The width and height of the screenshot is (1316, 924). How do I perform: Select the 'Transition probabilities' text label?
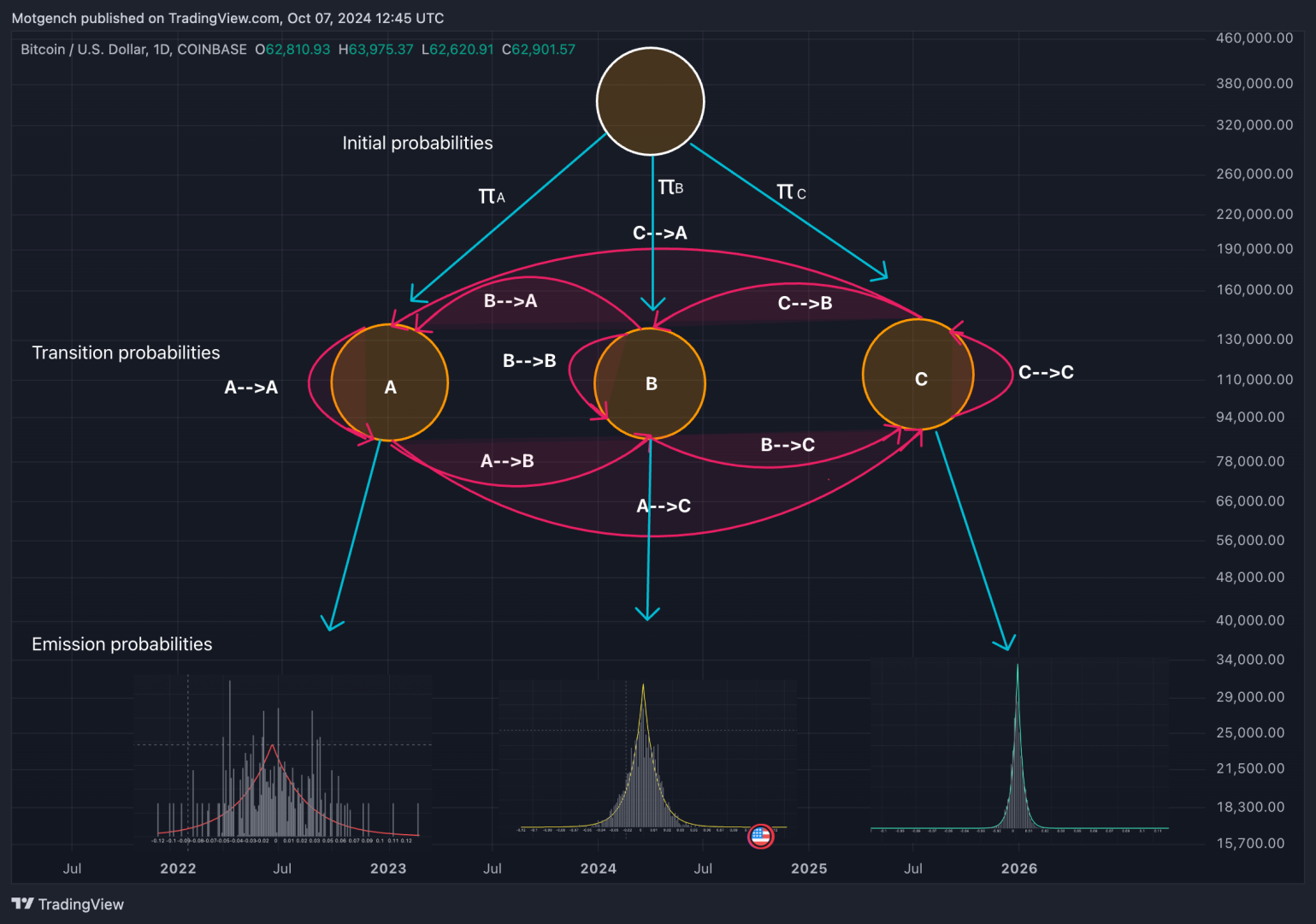(126, 352)
